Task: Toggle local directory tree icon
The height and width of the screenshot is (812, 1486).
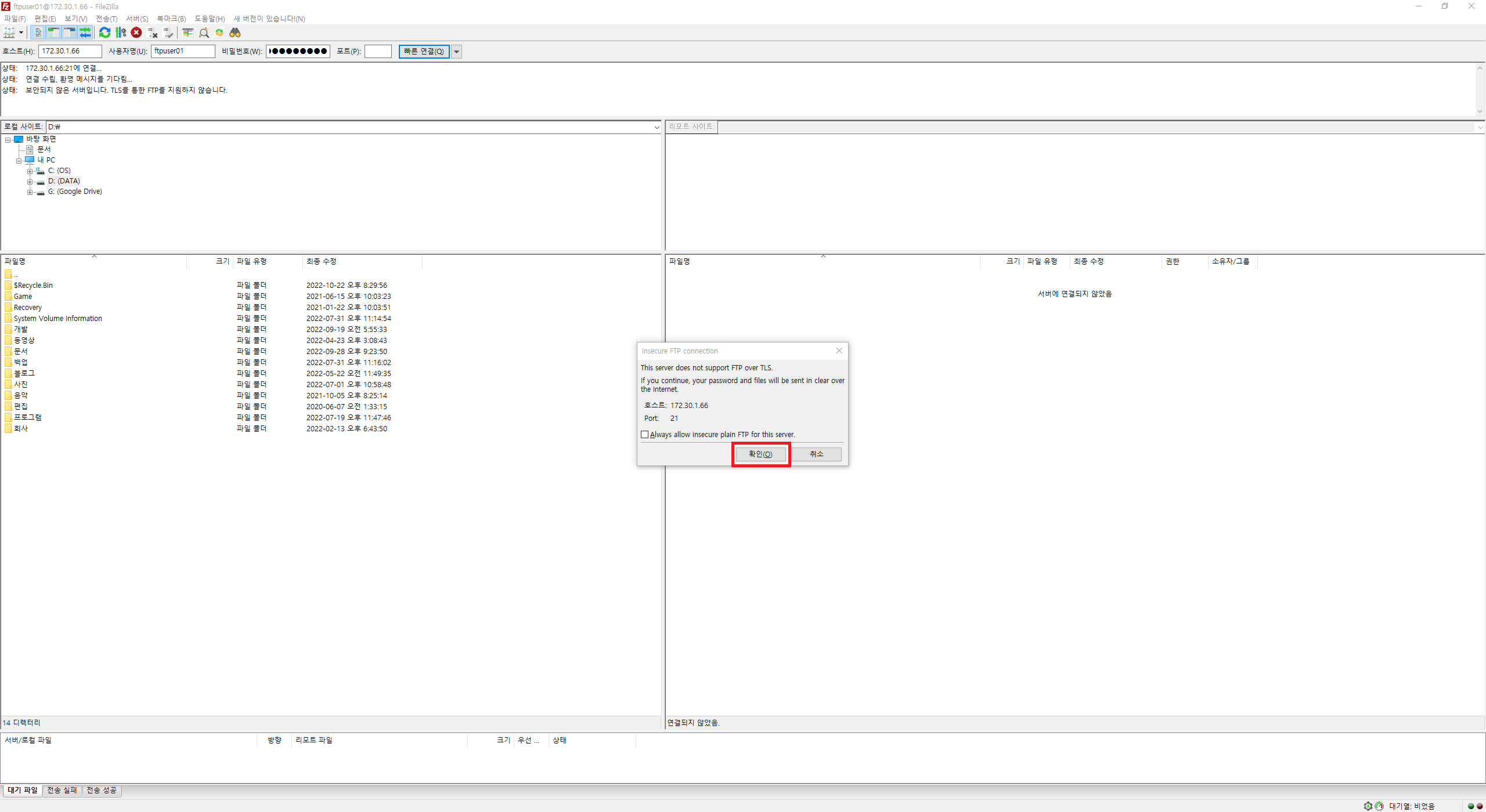Action: [x=53, y=33]
